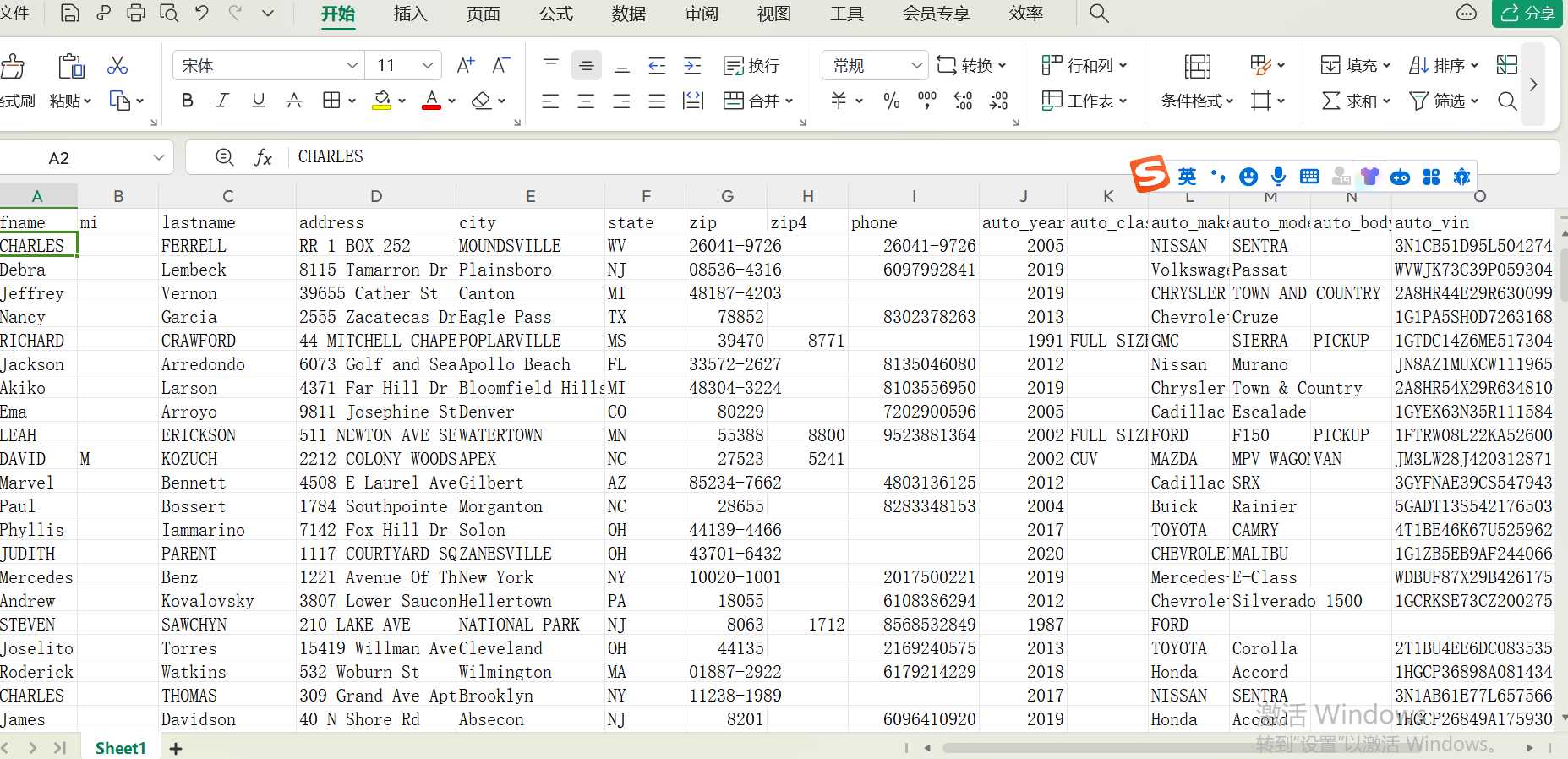The image size is (1568, 759).
Task: Toggle Sogou IME 英 language mode
Action: tap(1188, 176)
